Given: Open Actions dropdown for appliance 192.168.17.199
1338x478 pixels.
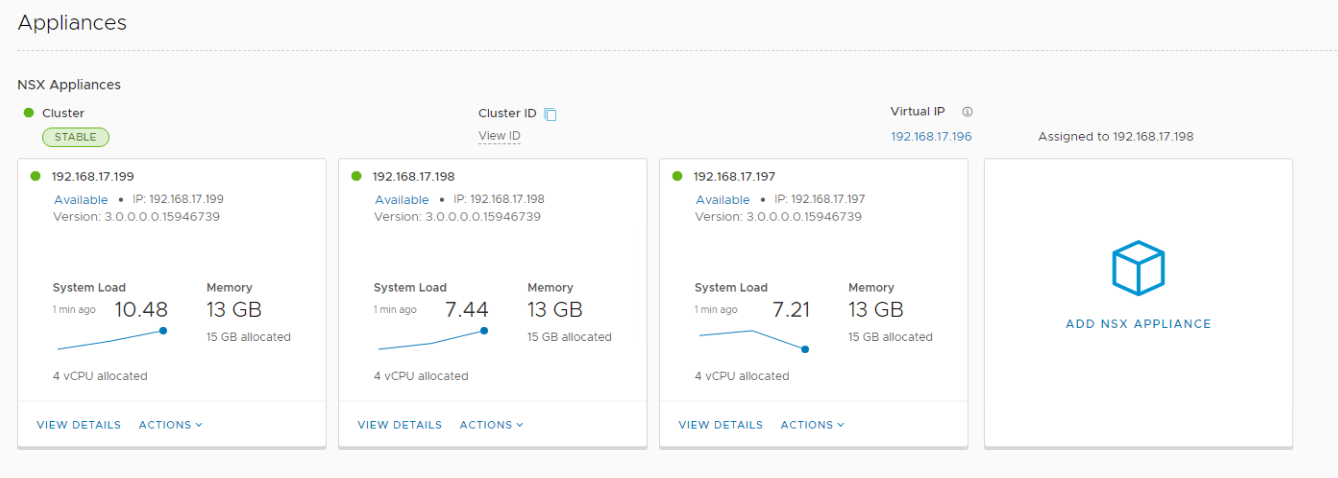Looking at the screenshot, I should tap(170, 425).
